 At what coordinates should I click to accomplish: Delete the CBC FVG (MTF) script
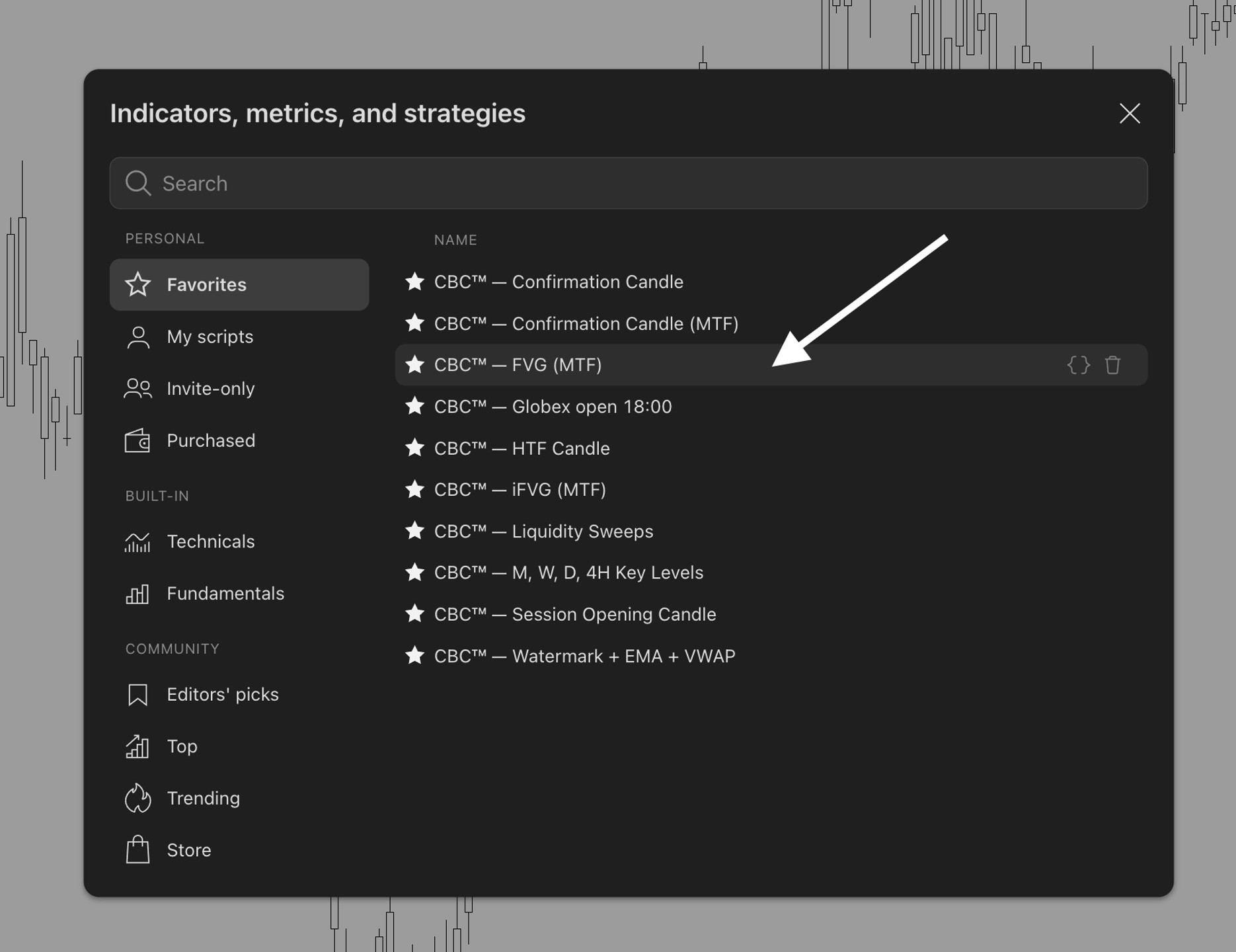point(1112,365)
